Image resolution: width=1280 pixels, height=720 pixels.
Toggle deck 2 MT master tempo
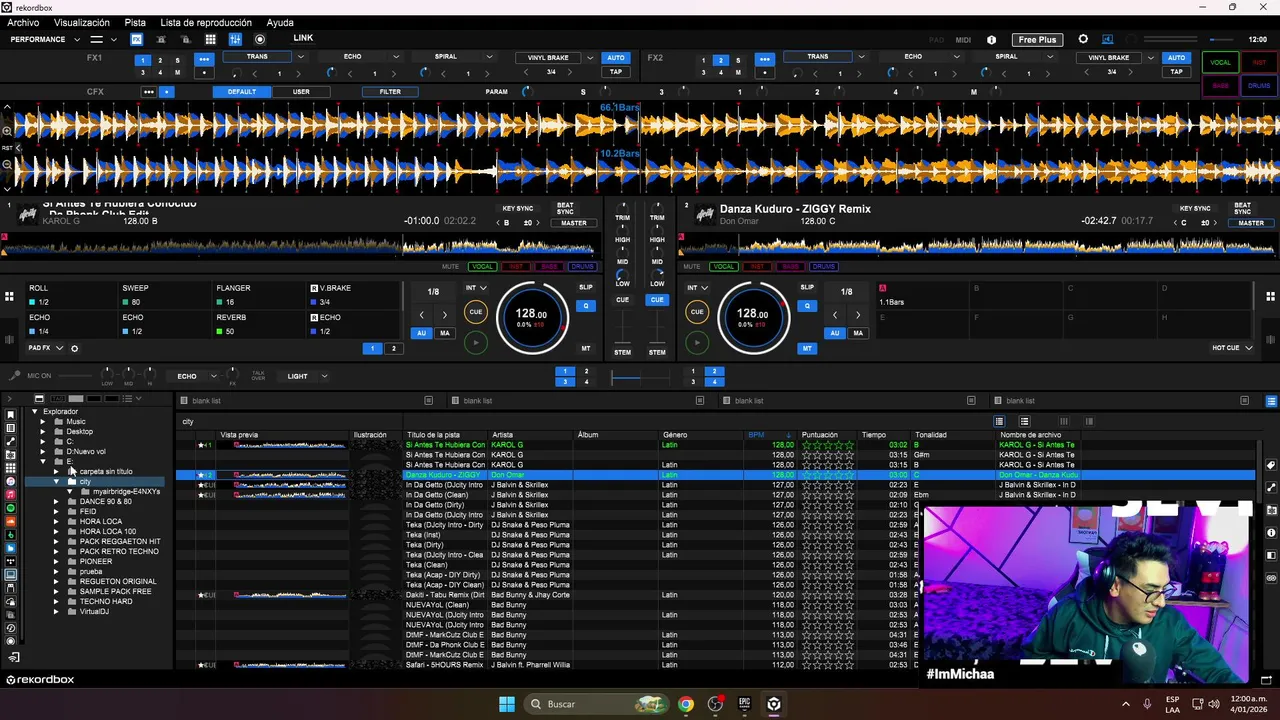point(807,349)
